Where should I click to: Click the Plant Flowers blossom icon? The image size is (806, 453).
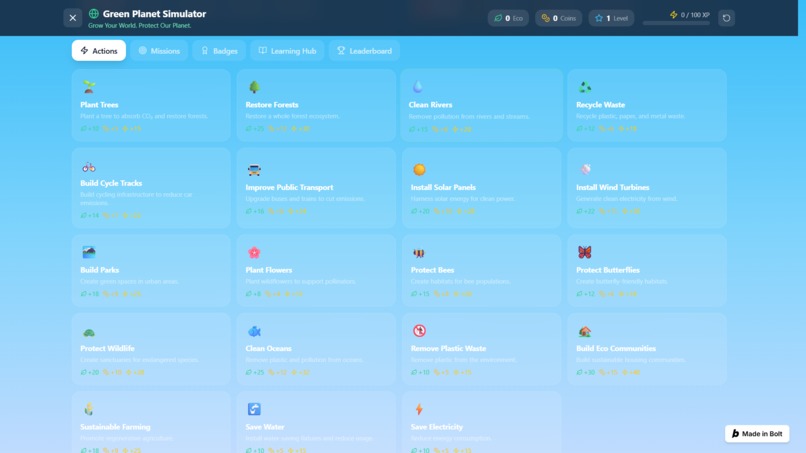pos(254,252)
